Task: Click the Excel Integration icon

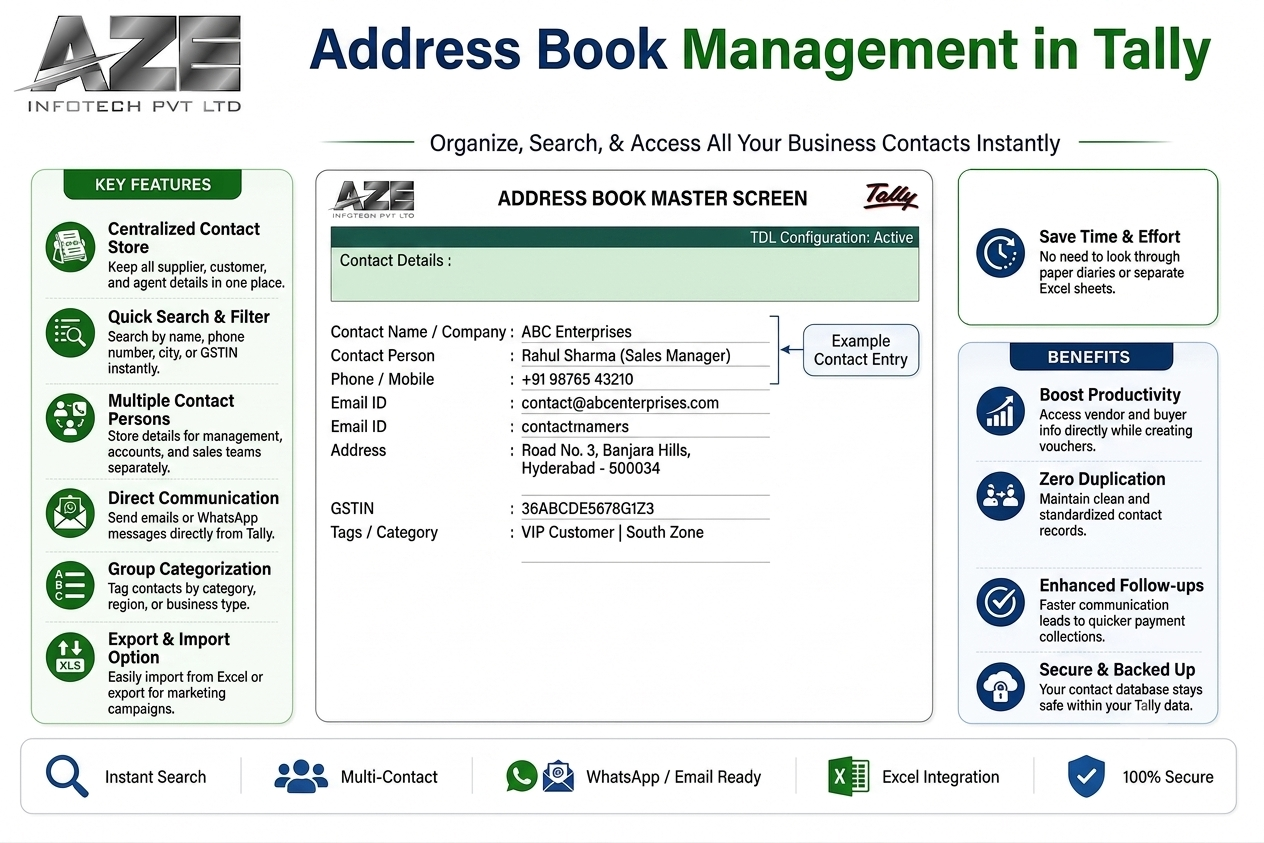Action: click(x=849, y=776)
